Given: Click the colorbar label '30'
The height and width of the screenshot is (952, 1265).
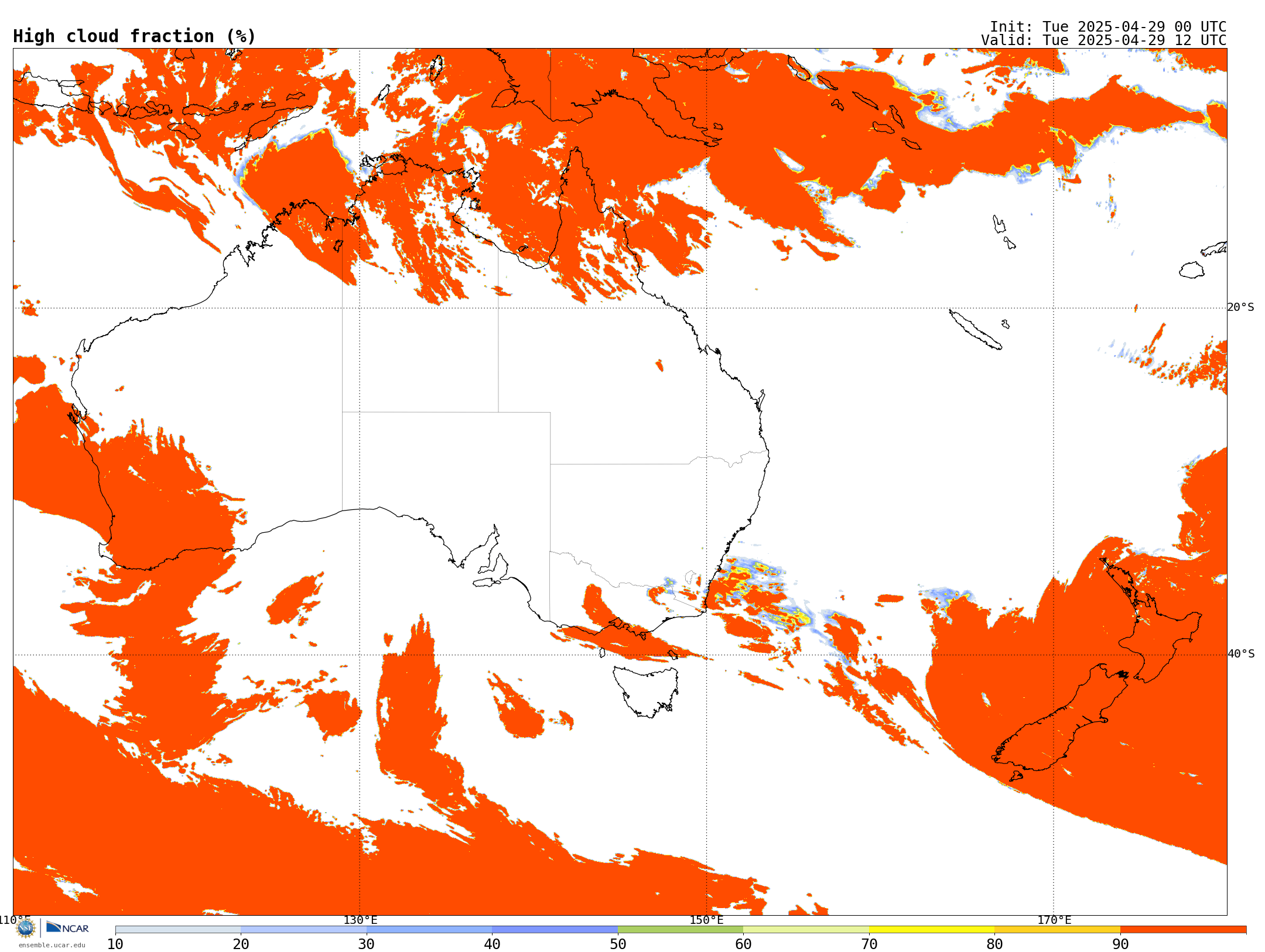Looking at the screenshot, I should (367, 944).
